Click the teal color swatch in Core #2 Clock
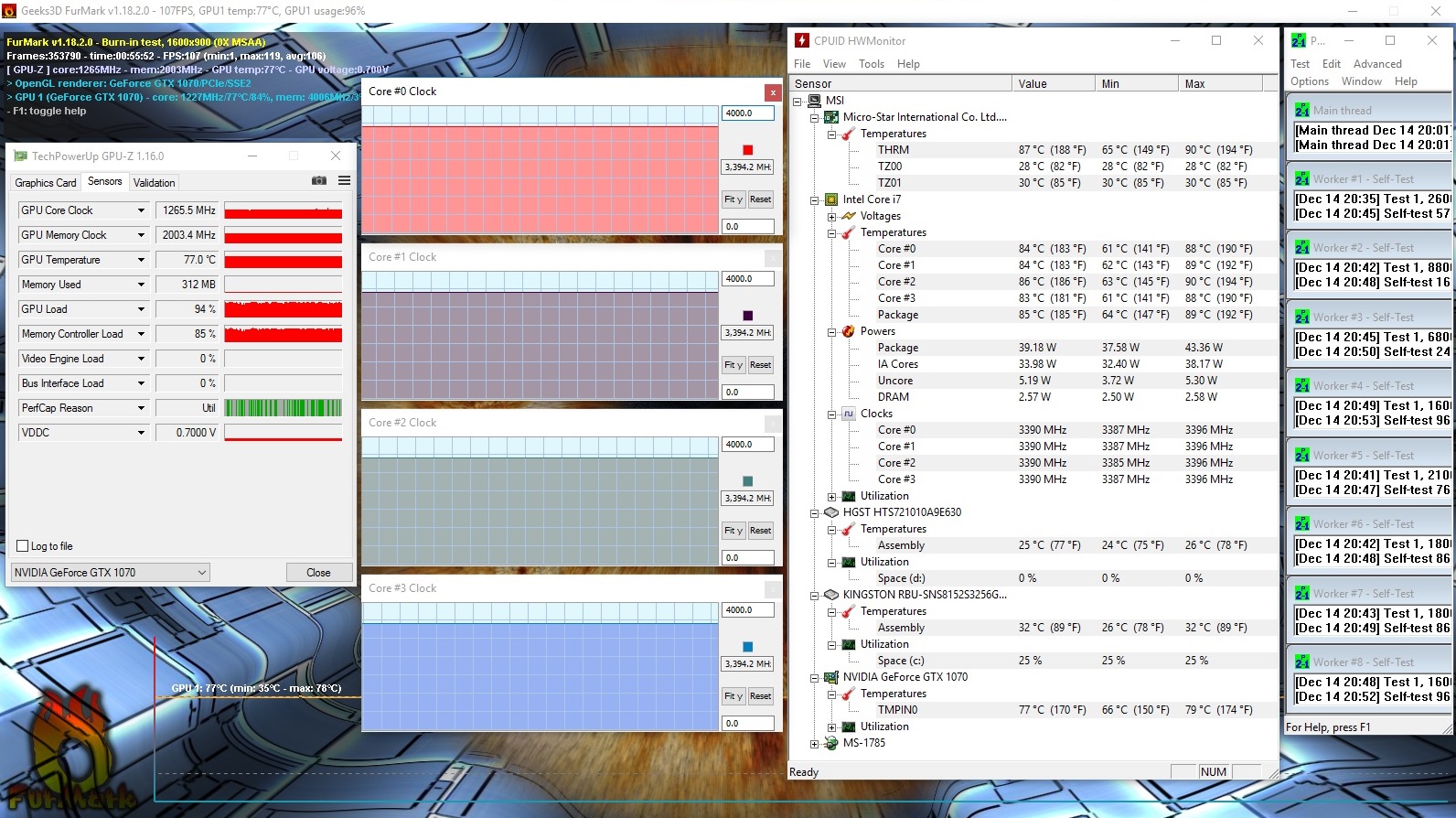 [x=747, y=481]
